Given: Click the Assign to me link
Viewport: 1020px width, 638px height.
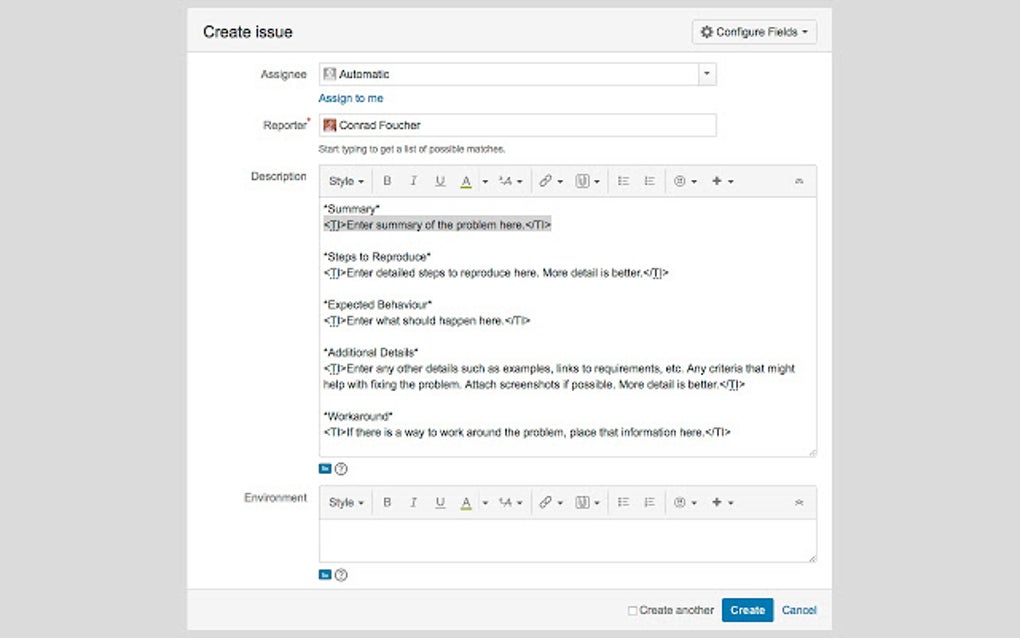Looking at the screenshot, I should coord(350,98).
